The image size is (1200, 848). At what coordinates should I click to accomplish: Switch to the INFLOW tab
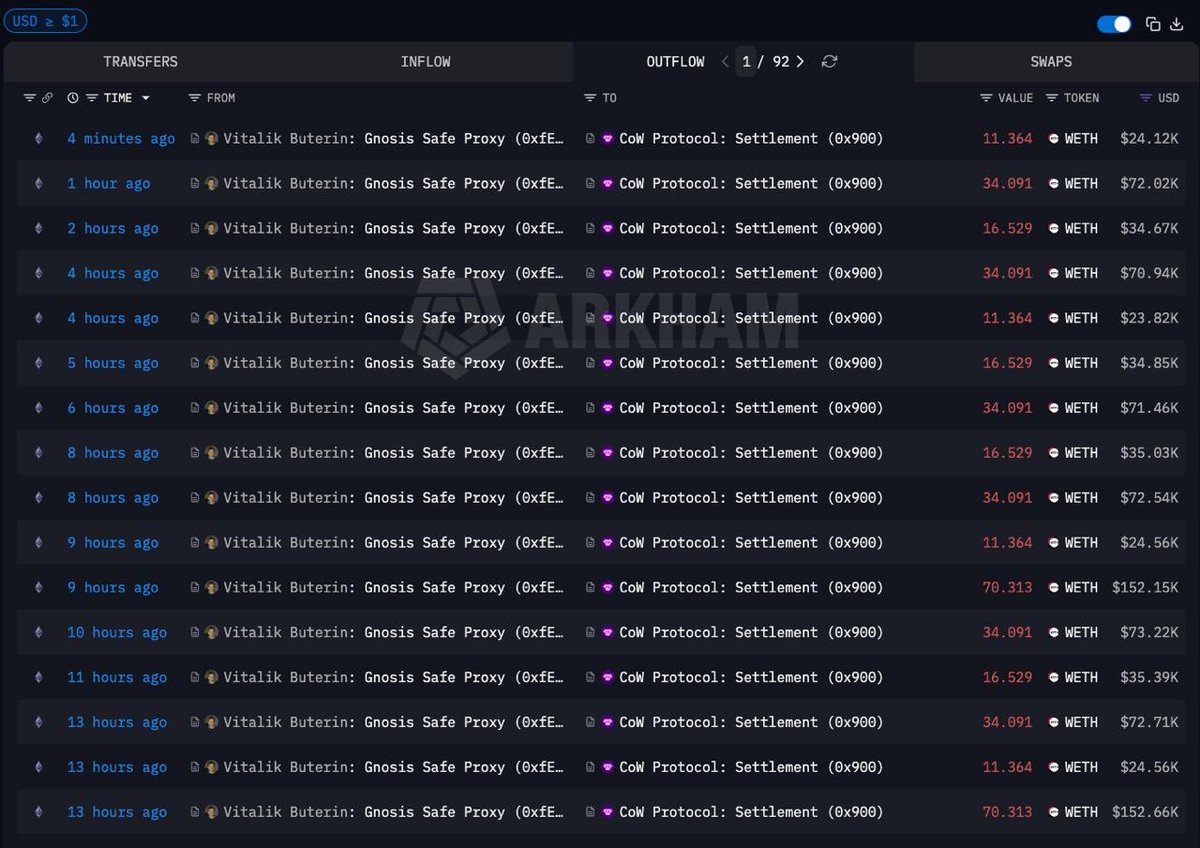pos(426,62)
